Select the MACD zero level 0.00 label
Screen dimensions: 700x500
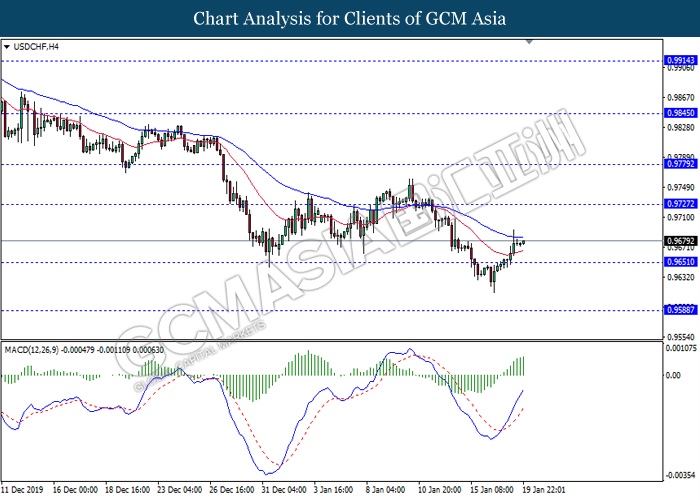click(674, 376)
